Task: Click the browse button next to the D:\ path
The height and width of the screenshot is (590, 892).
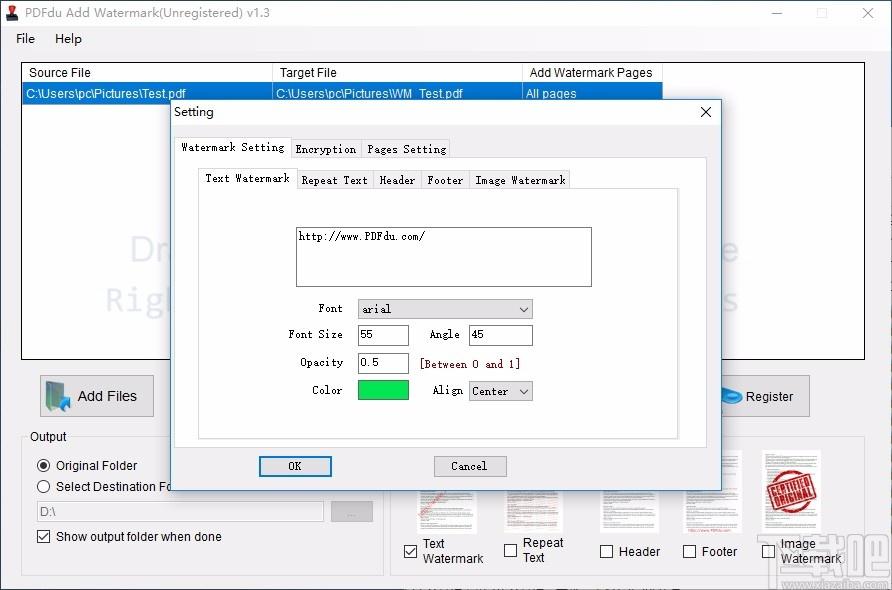Action: (352, 511)
